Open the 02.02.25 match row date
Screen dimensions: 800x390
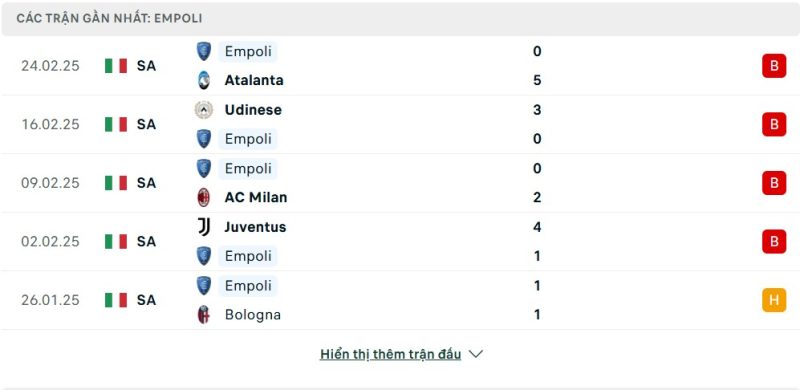pyautogui.click(x=51, y=241)
